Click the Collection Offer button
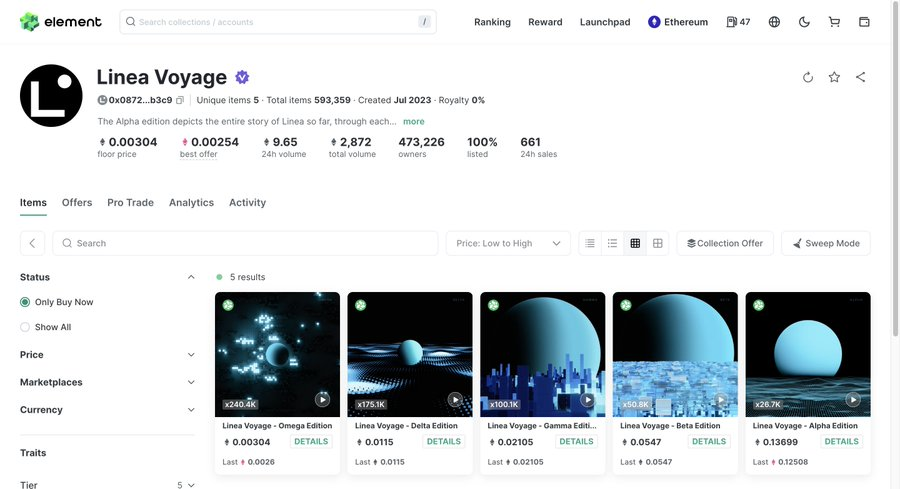The image size is (900, 489). tap(725, 243)
